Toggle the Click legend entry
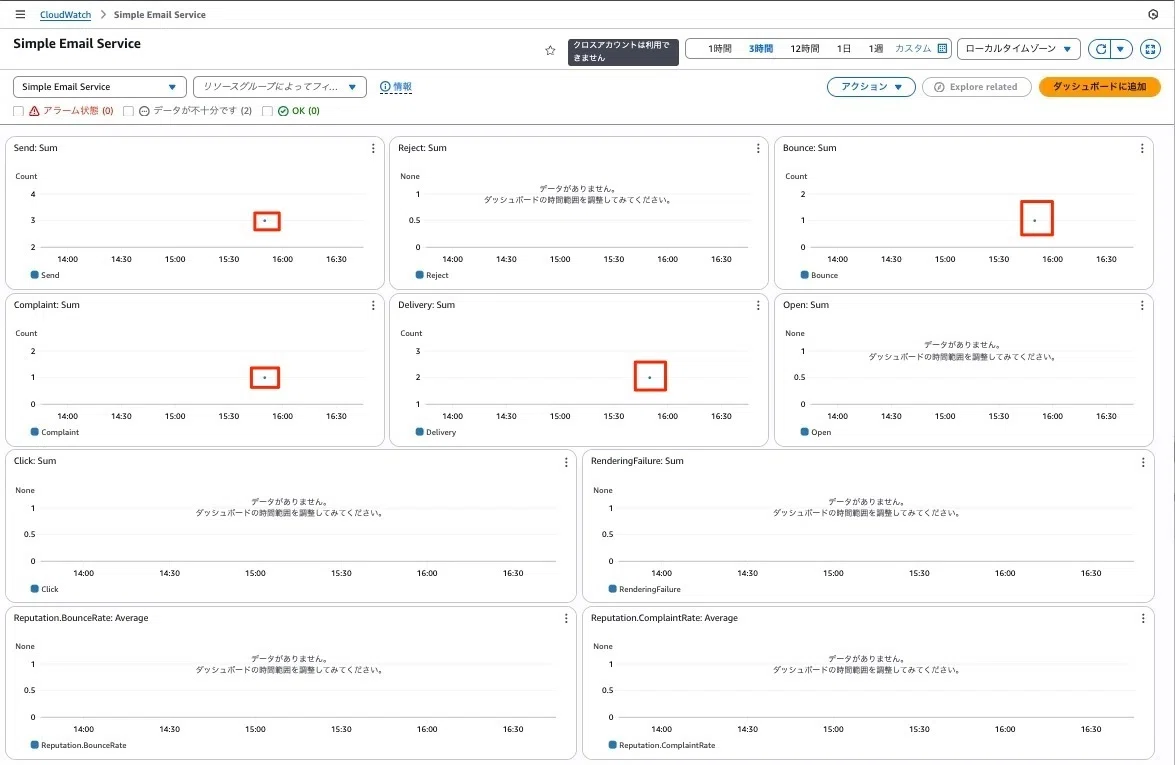The width and height of the screenshot is (1175, 765). 44,589
